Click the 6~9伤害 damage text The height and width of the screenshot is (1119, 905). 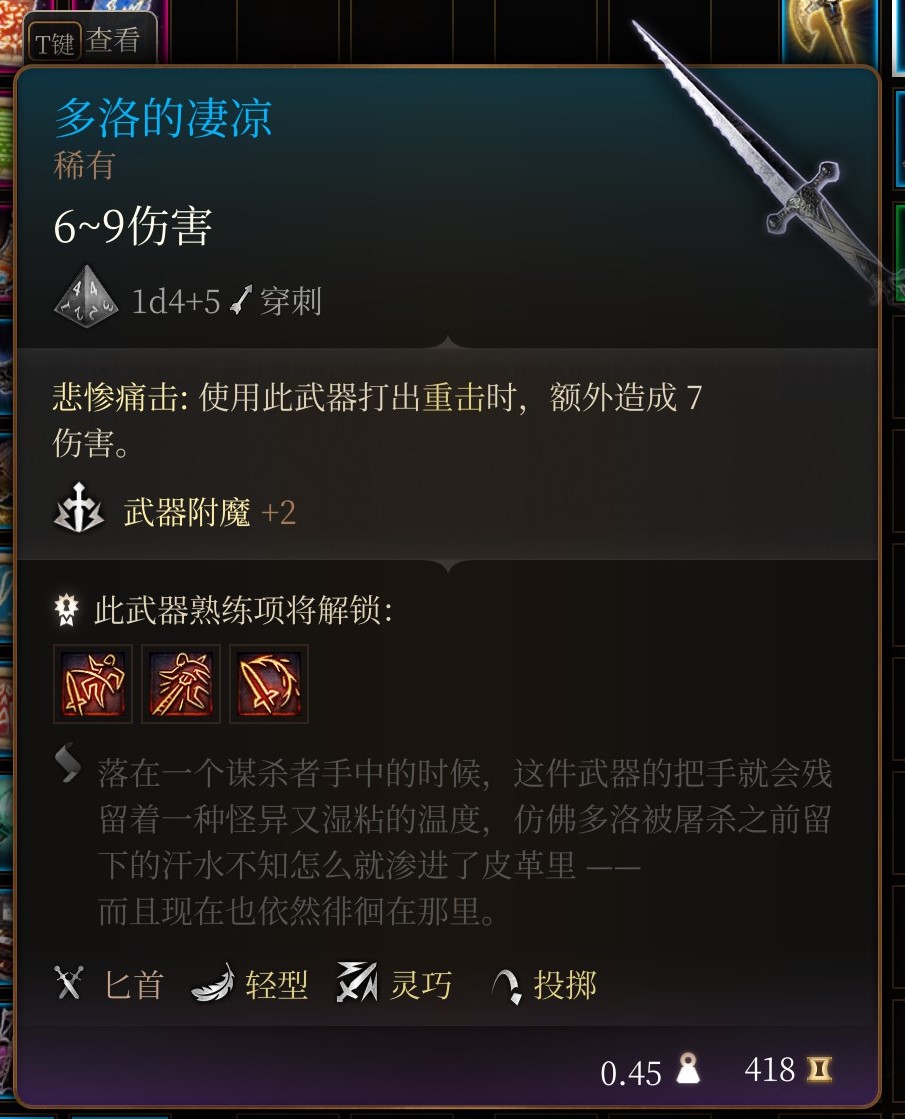(133, 226)
